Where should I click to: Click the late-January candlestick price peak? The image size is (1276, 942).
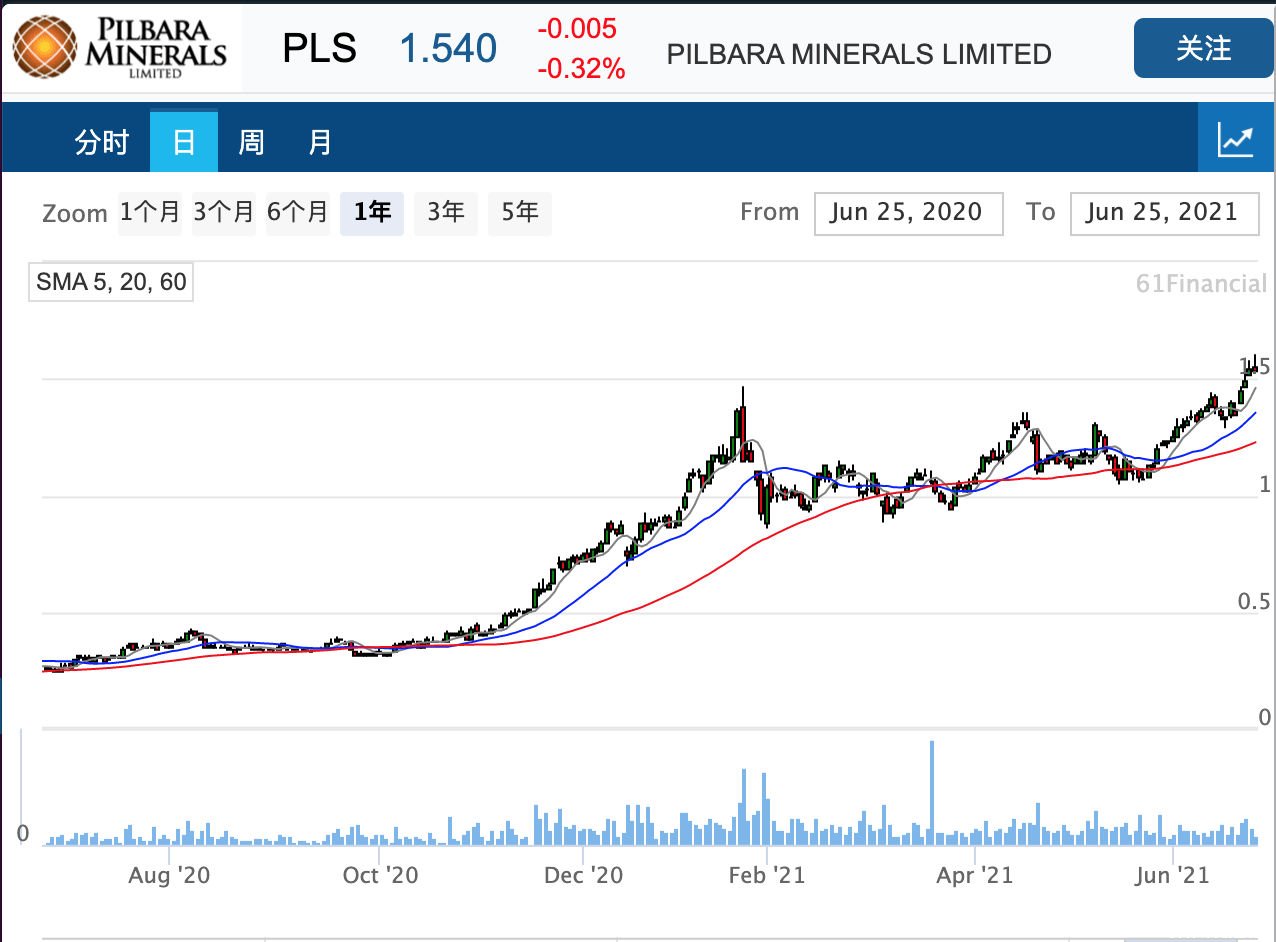tap(742, 425)
